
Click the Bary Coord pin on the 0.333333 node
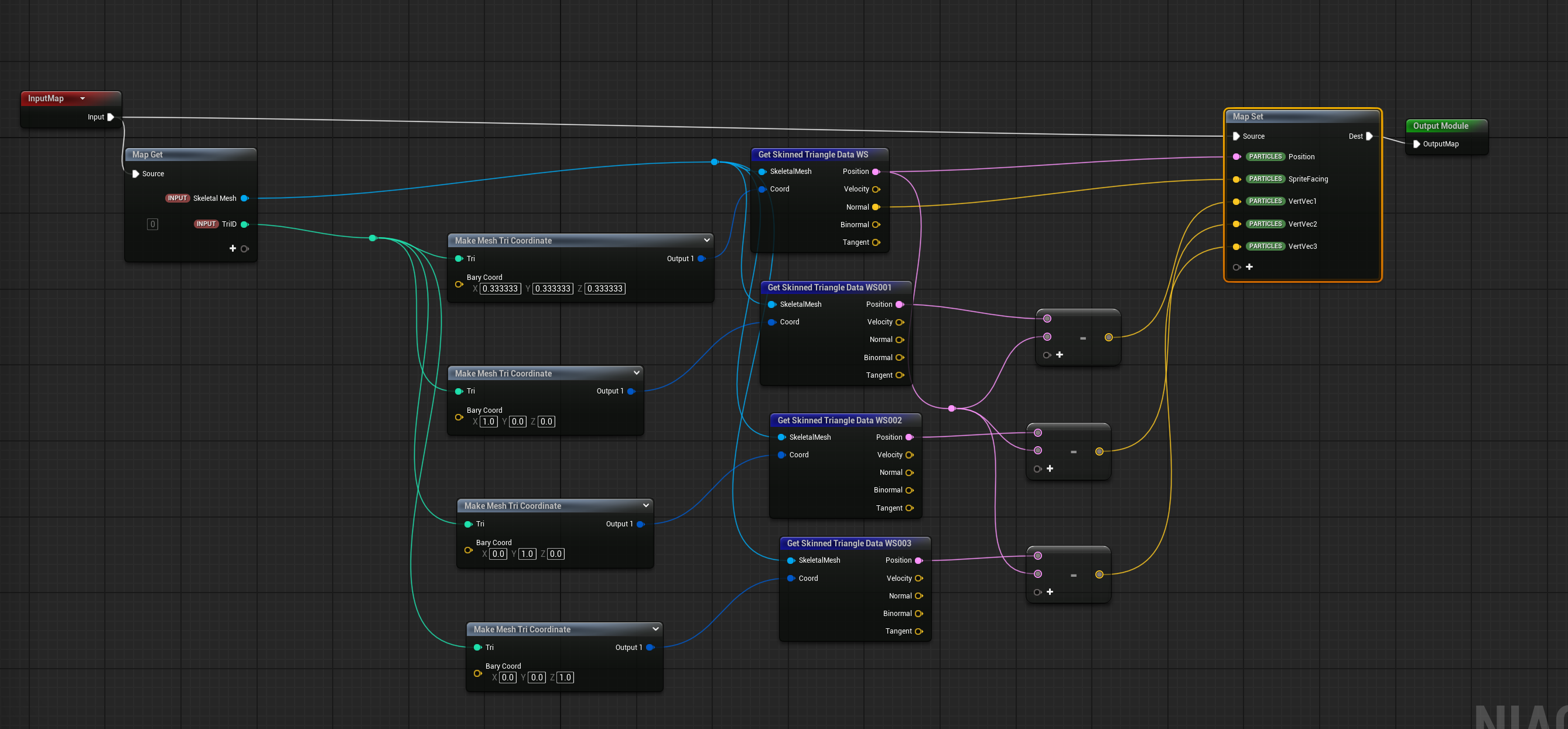pyautogui.click(x=459, y=284)
